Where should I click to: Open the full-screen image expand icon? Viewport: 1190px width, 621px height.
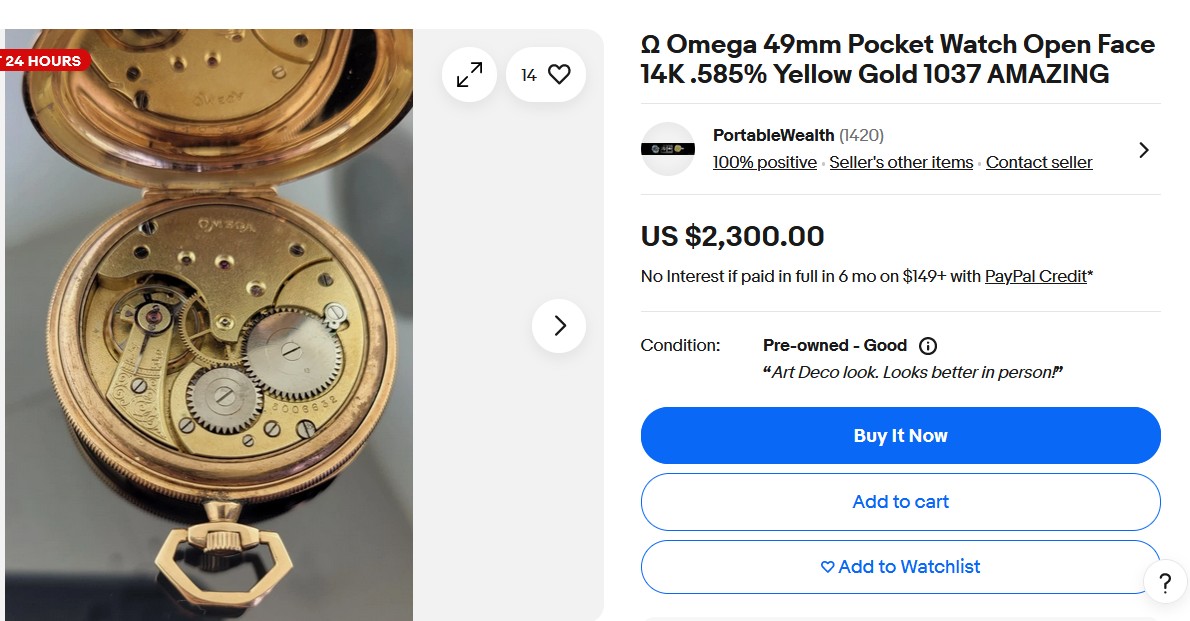pos(469,75)
